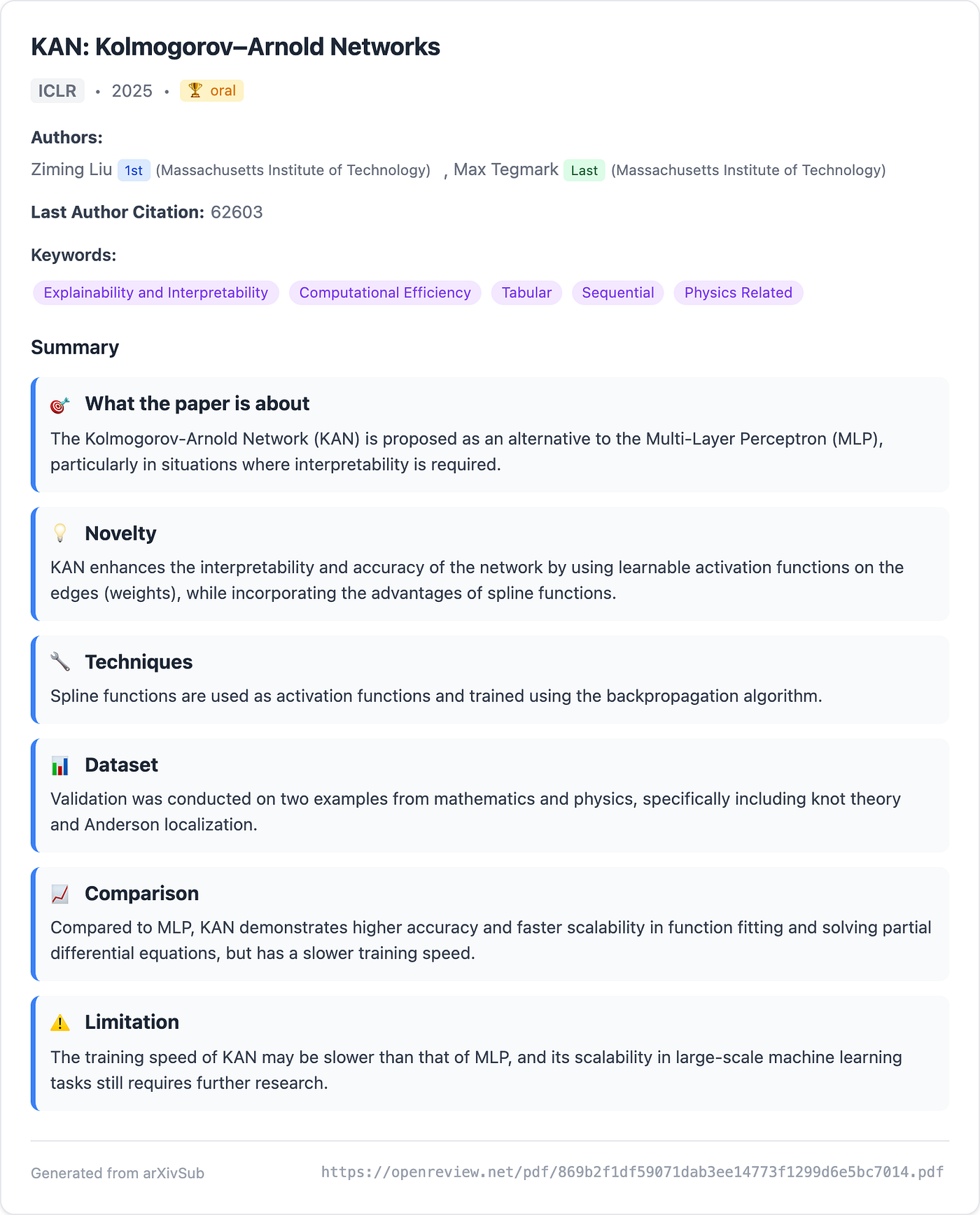Open the openreview.net PDF link
Screen dimensions: 980x1215
pyautogui.click(x=632, y=1172)
